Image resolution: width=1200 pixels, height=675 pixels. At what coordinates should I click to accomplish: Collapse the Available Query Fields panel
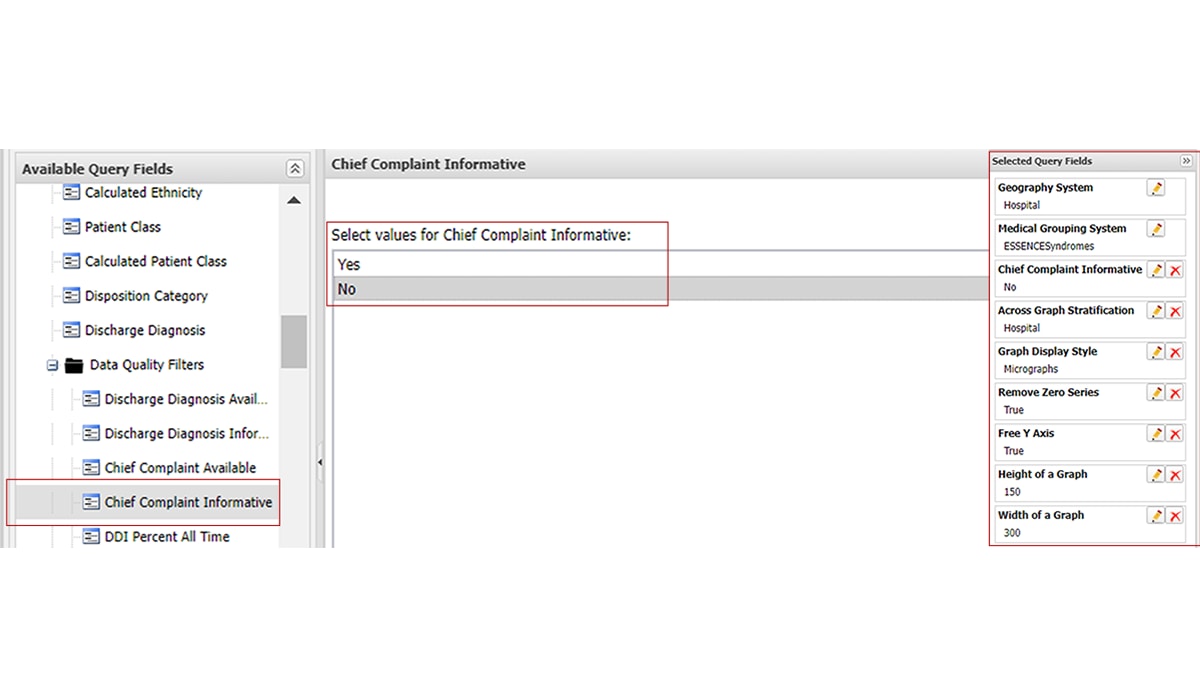coord(294,169)
